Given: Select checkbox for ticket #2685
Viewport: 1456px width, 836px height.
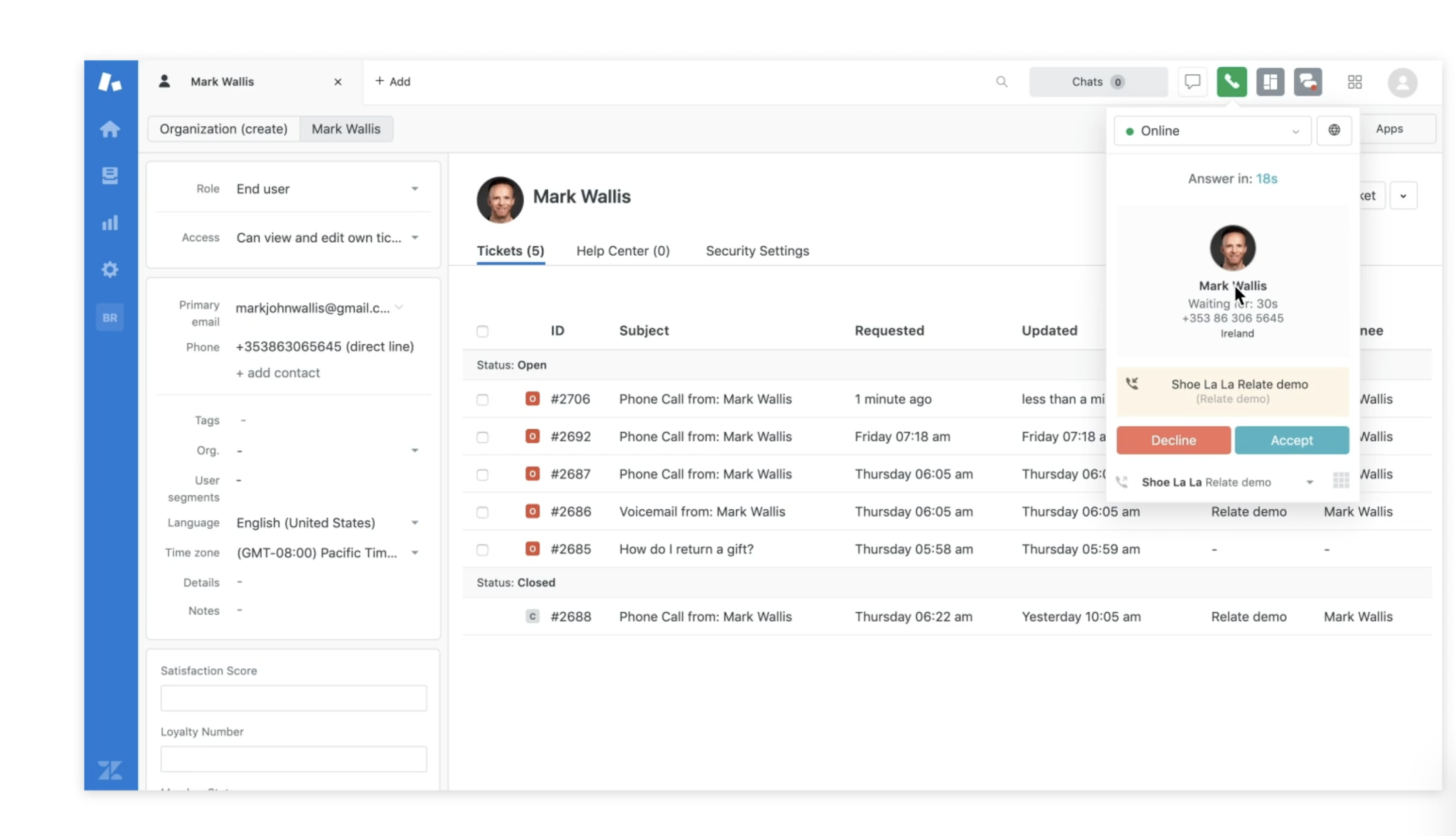Looking at the screenshot, I should pyautogui.click(x=482, y=550).
